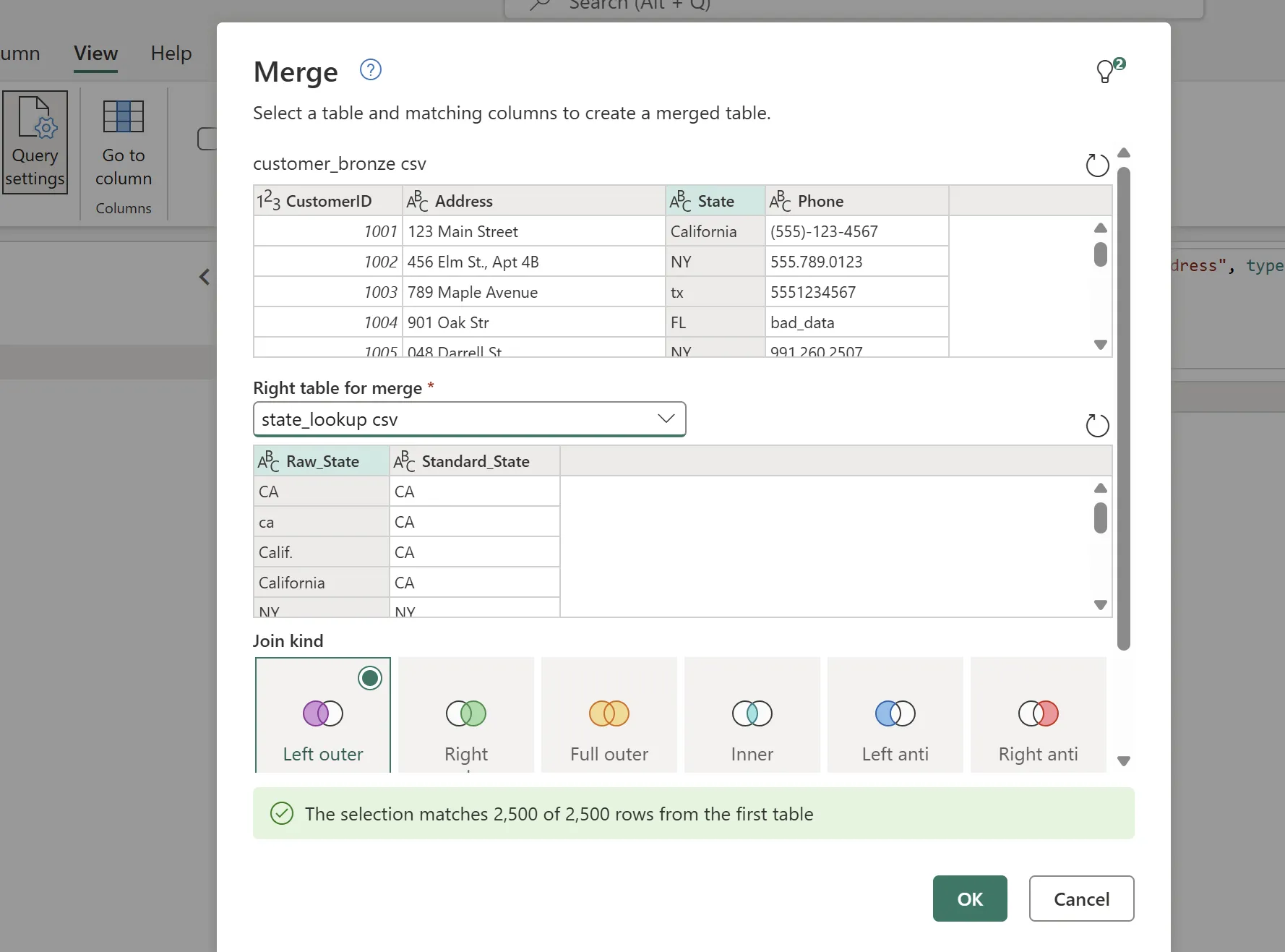Click the CustomerID number type icon

(269, 200)
